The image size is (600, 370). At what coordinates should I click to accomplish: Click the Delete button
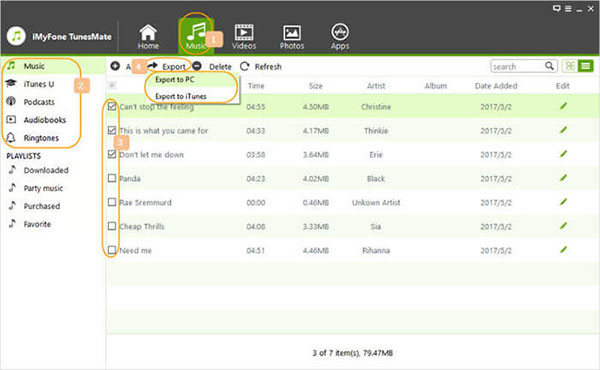(x=212, y=67)
